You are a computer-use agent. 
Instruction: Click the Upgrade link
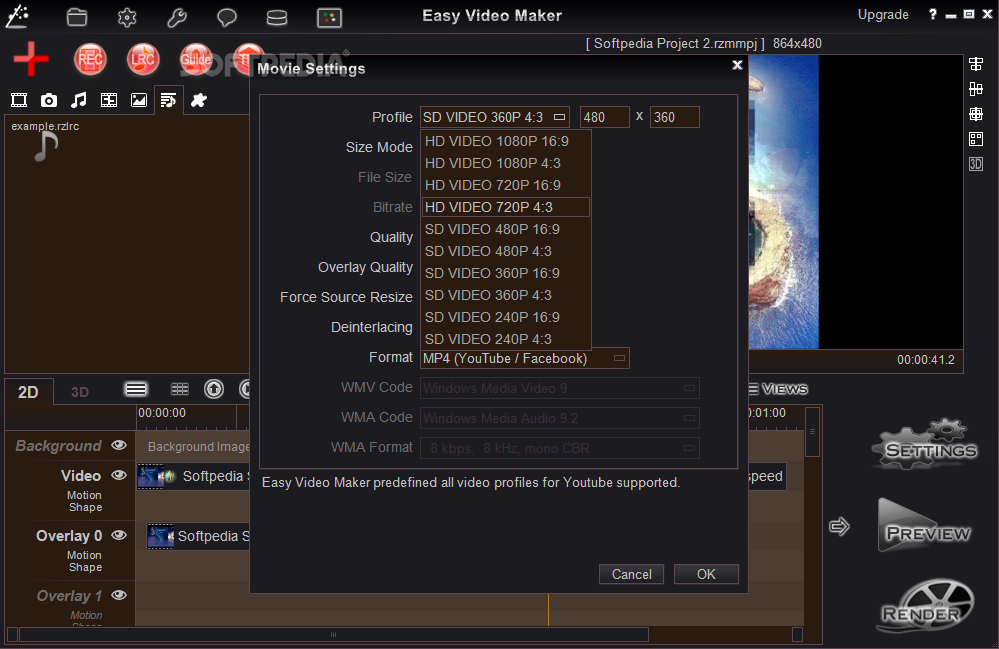tap(882, 15)
